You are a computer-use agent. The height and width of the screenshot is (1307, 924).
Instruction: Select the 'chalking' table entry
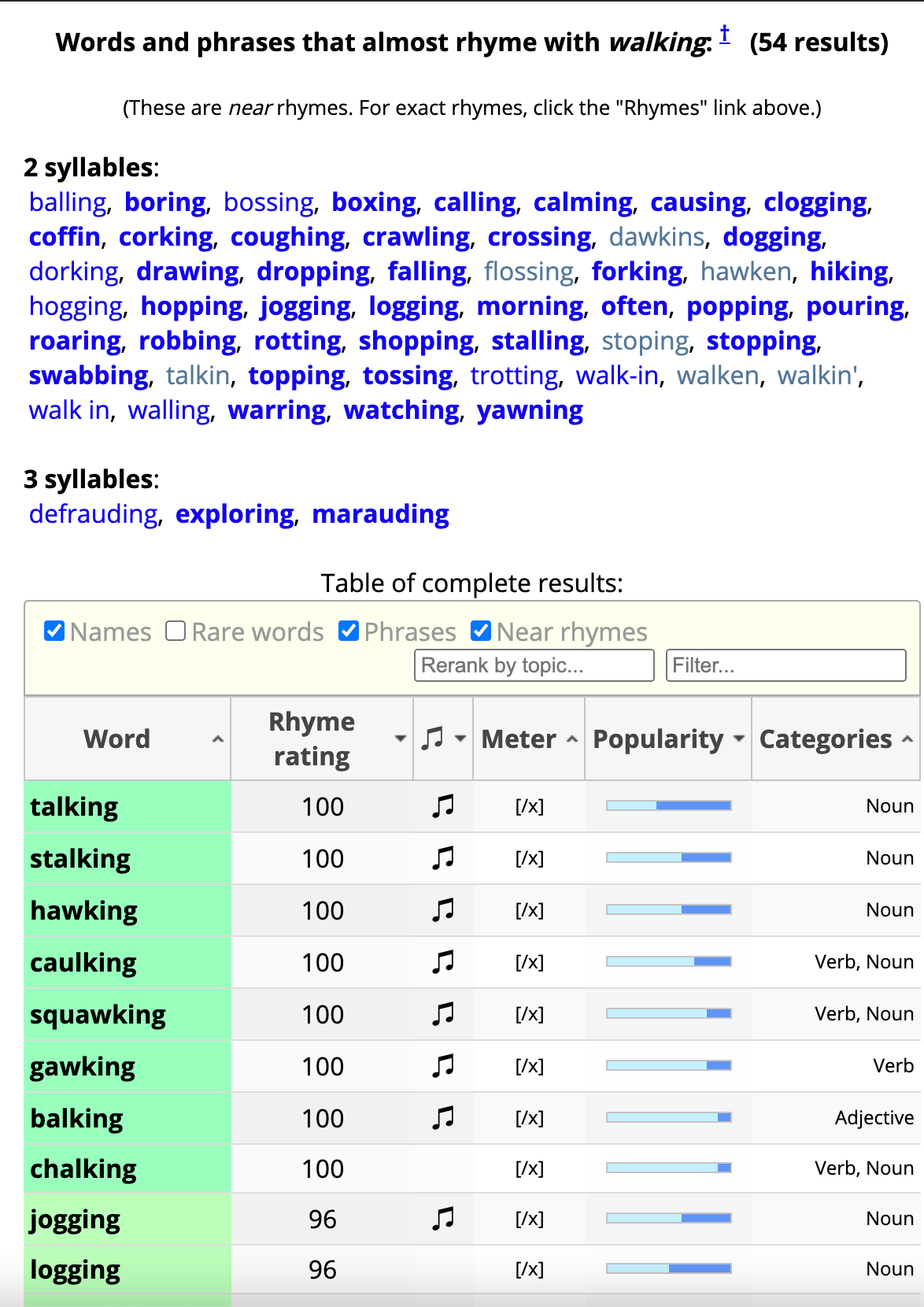(83, 1169)
